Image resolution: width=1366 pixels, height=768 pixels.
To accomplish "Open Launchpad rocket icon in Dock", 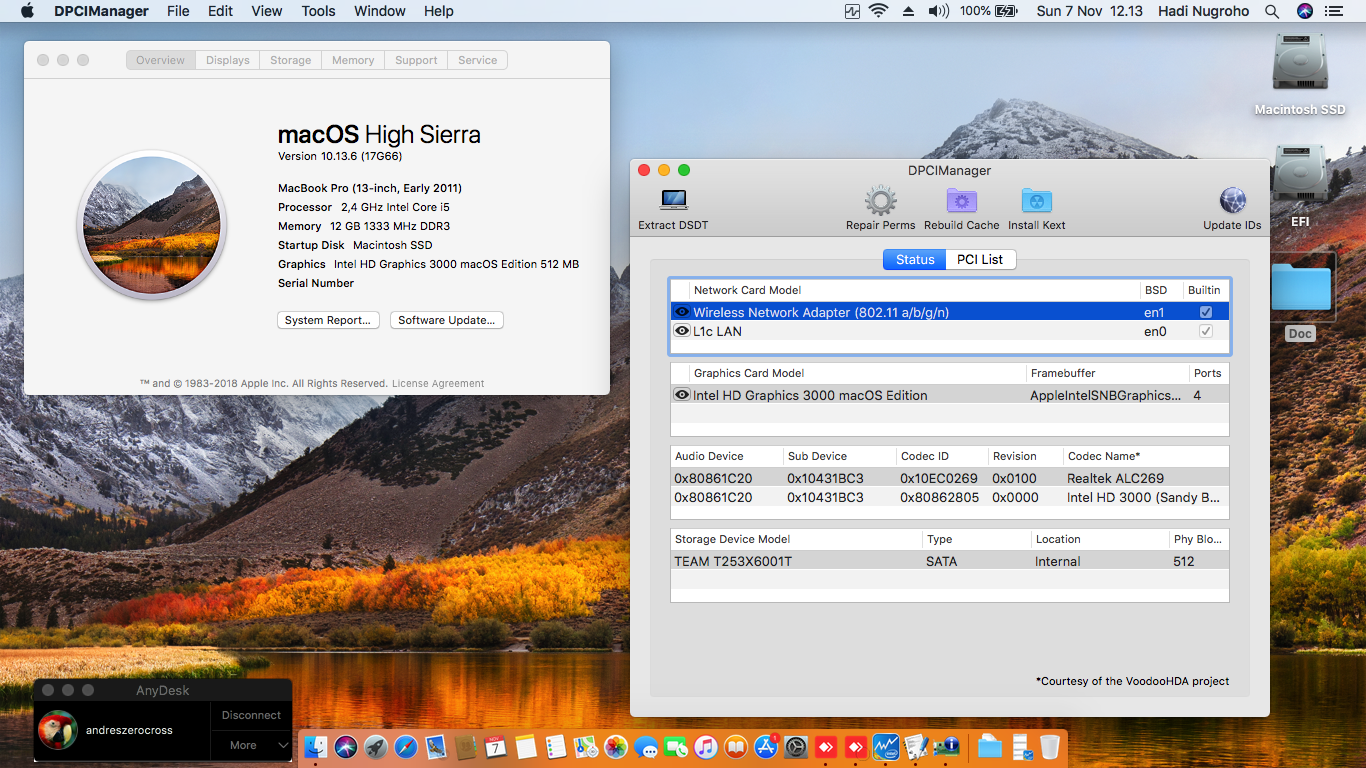I will (x=376, y=746).
